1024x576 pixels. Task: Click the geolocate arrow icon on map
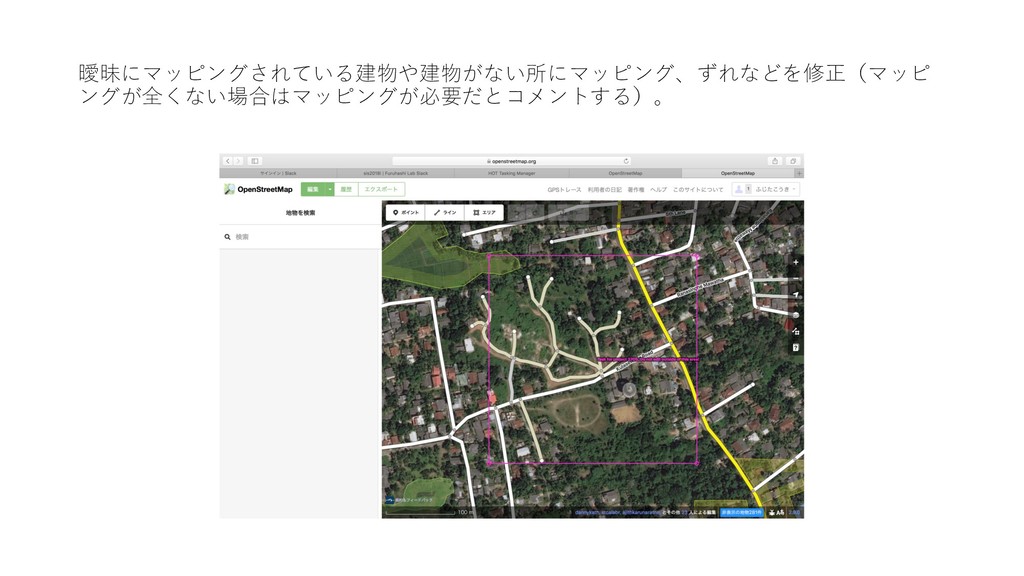pos(795,295)
